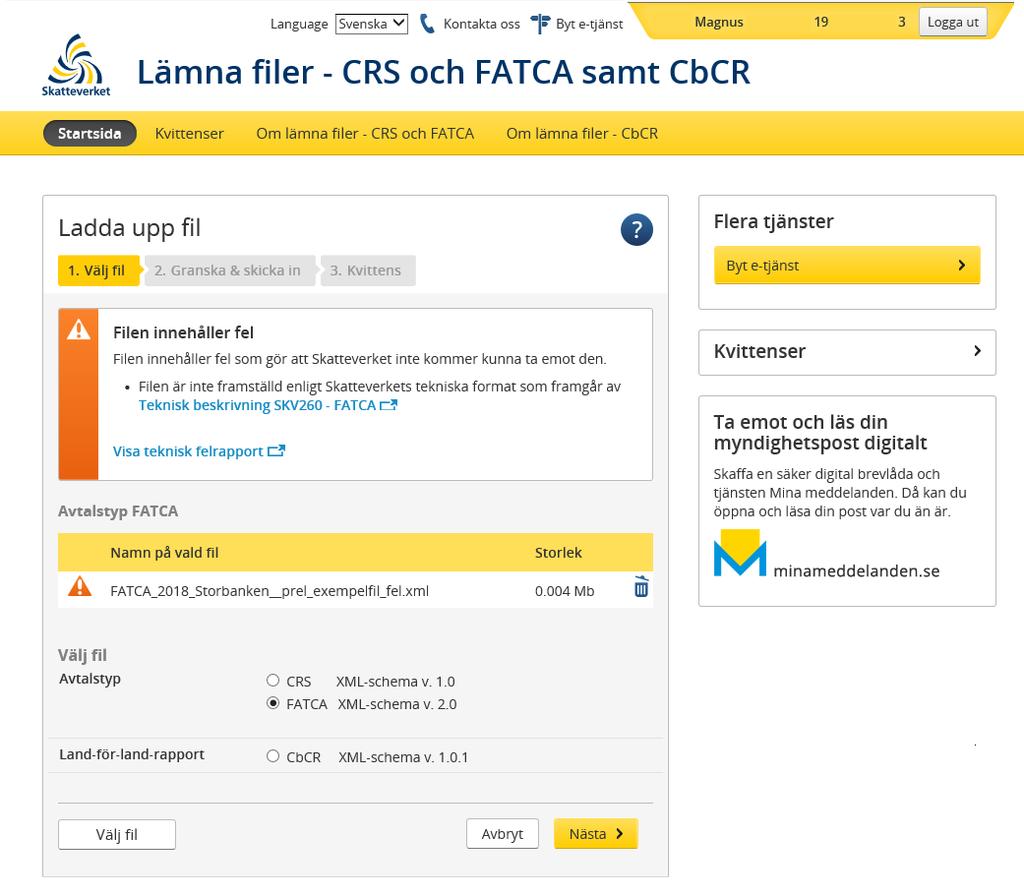Click user name Magnus in header
Viewport: 1024px width, 896px height.
(718, 22)
